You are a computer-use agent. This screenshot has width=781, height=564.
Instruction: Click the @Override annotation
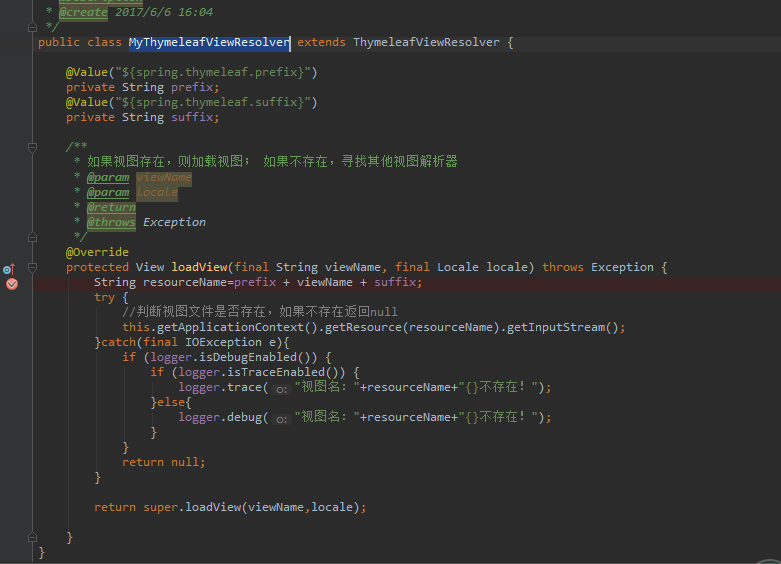[97, 252]
